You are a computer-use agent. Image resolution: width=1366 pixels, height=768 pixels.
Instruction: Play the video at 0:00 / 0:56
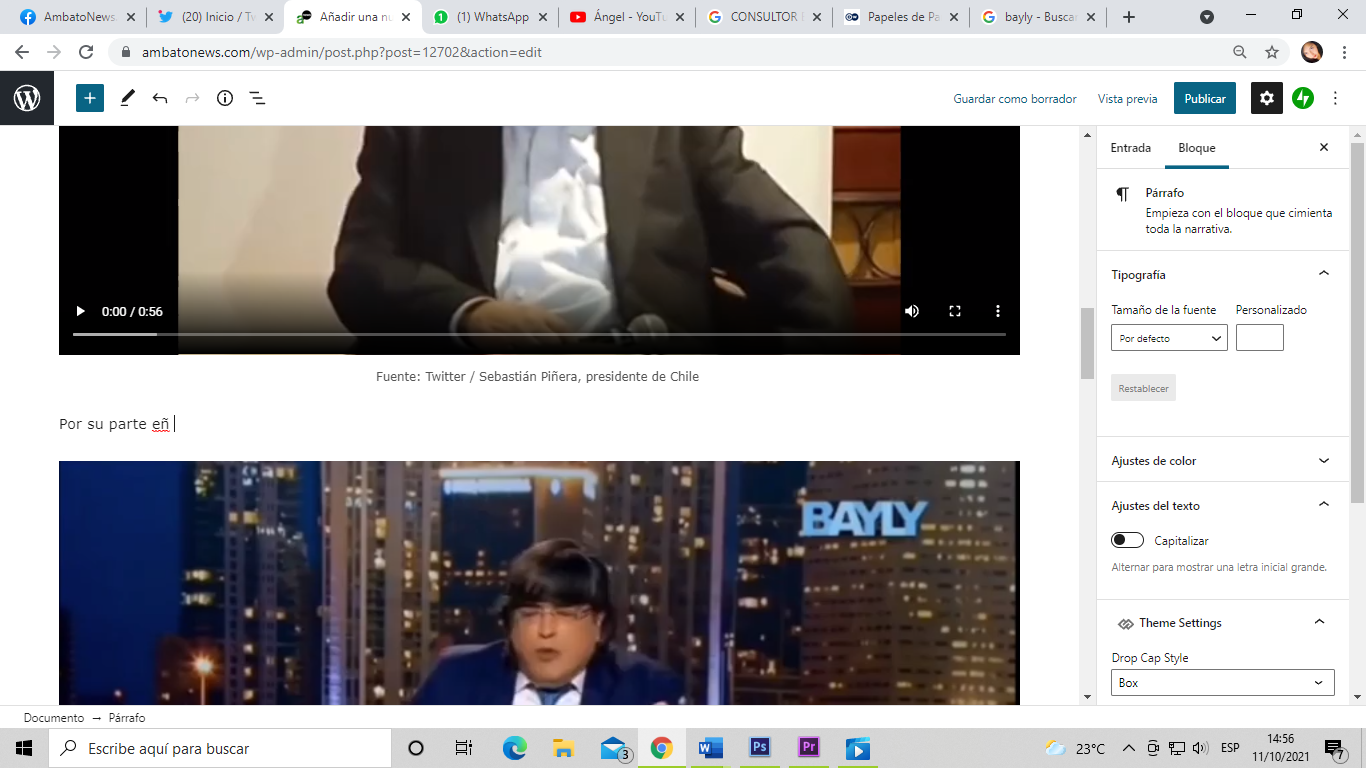coord(81,311)
